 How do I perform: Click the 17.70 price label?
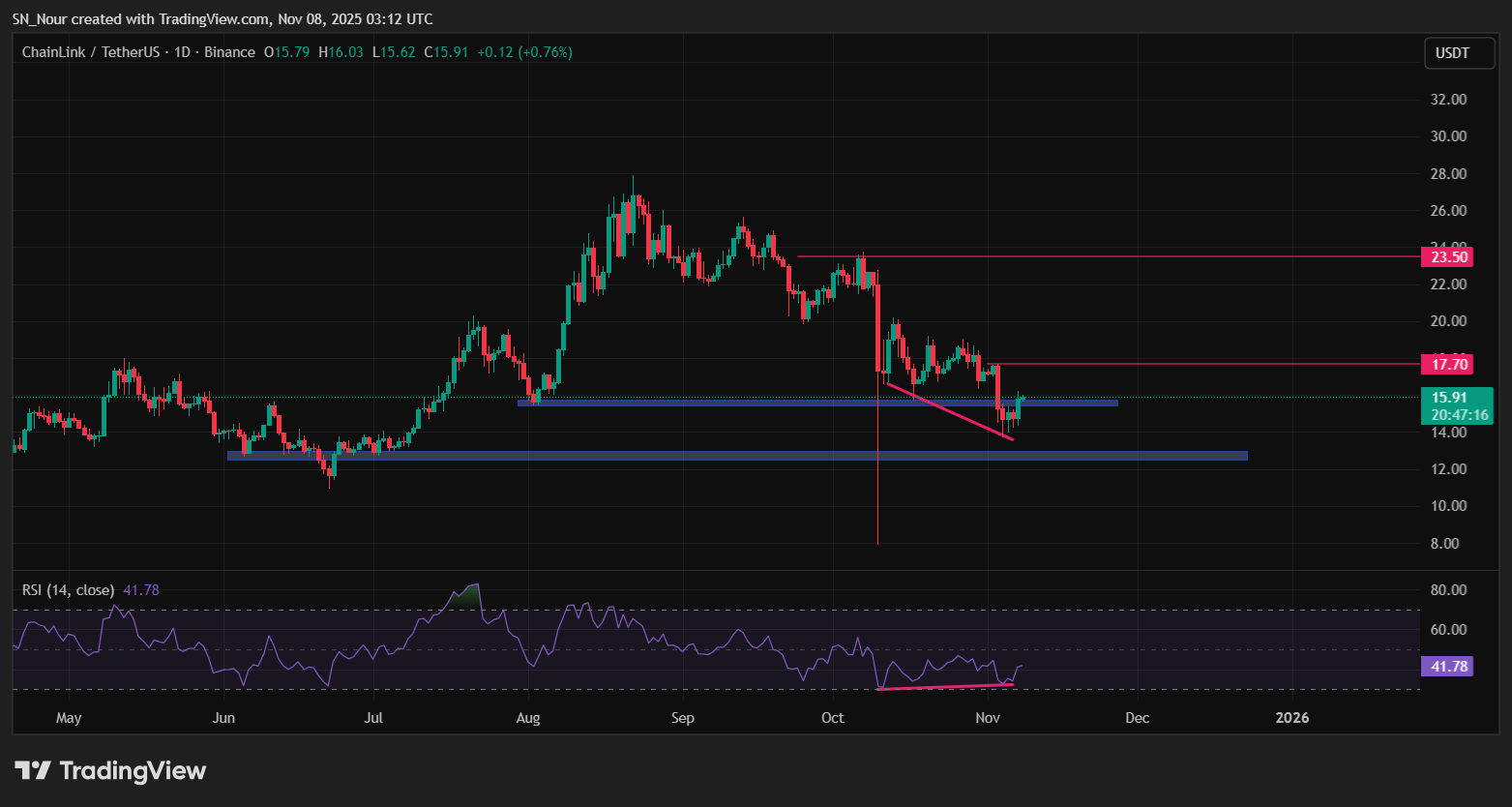pos(1446,365)
